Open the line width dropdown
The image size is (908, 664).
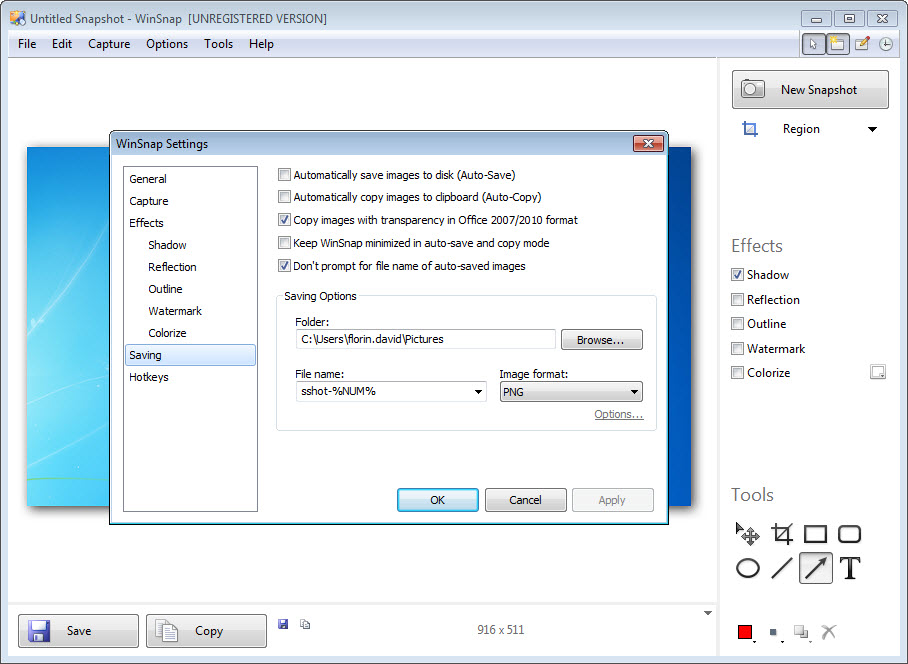(x=775, y=633)
